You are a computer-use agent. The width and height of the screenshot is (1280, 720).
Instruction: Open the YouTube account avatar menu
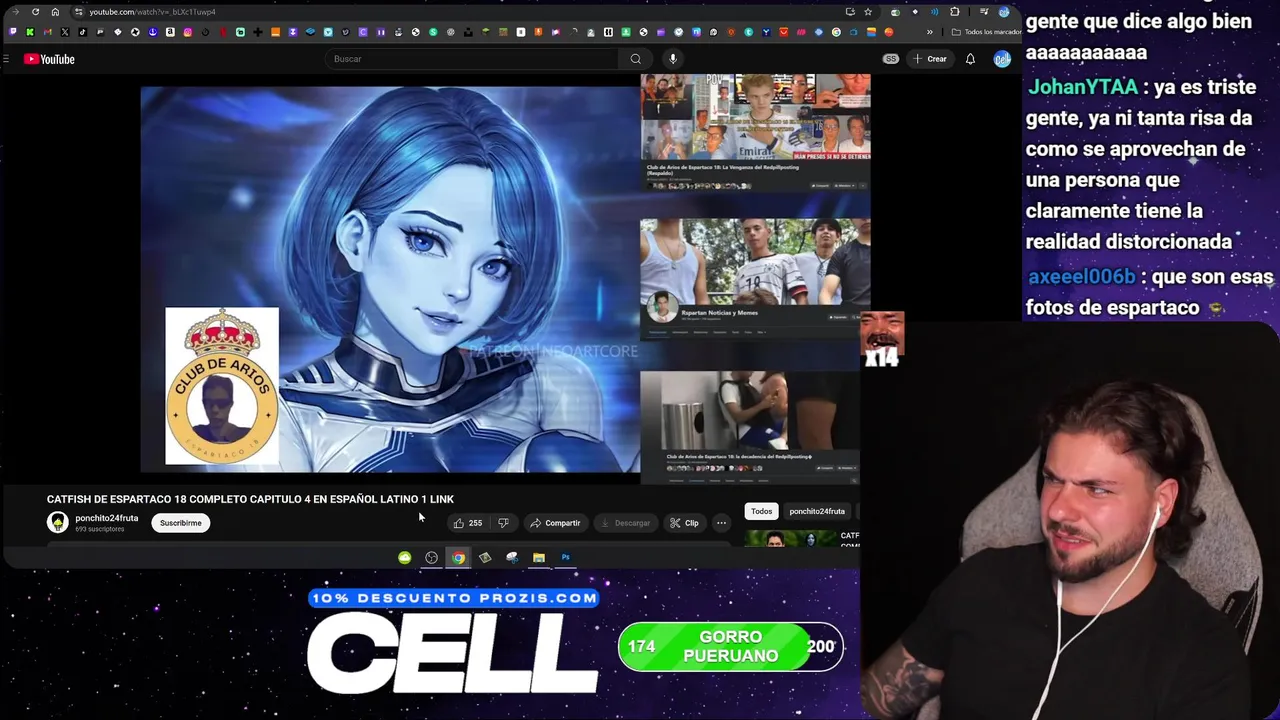pyautogui.click(x=1002, y=59)
